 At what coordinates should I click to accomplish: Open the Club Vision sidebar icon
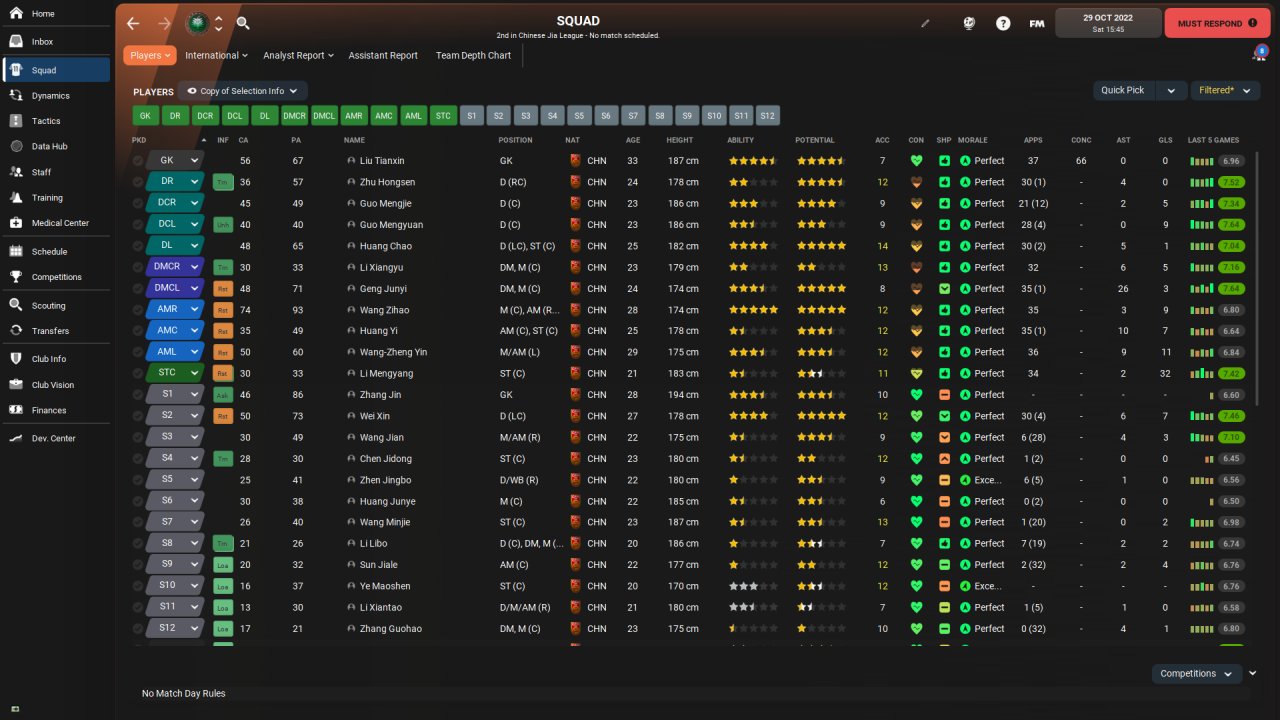coord(16,384)
